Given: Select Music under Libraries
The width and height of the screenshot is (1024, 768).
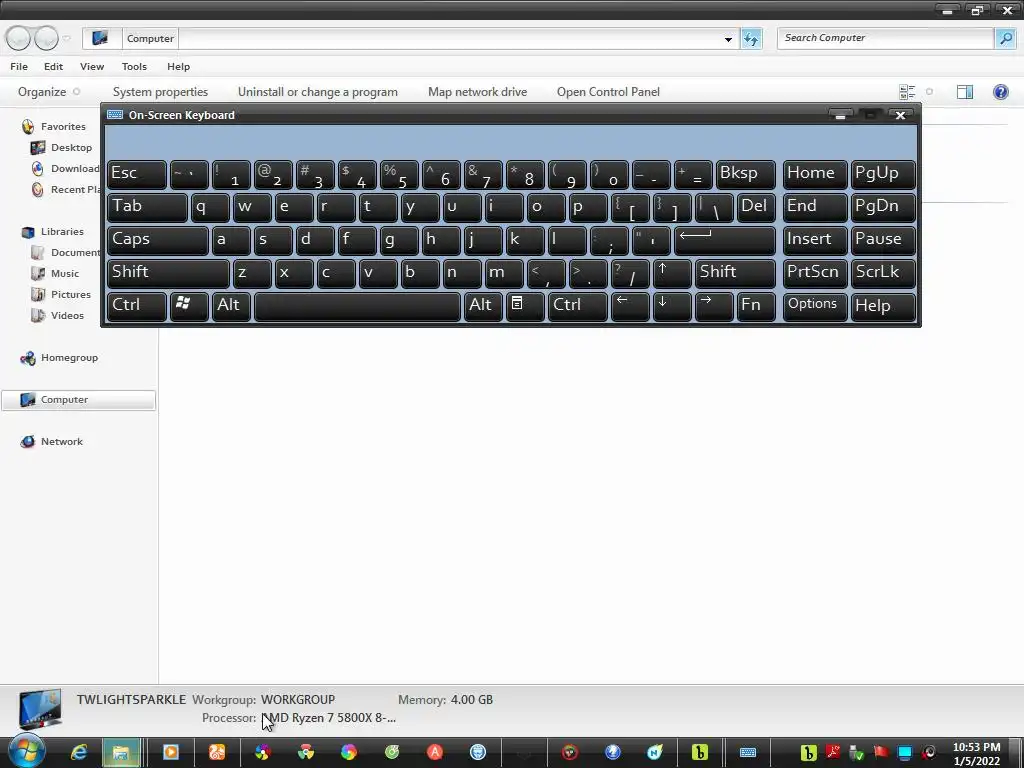Looking at the screenshot, I should coord(65,274).
